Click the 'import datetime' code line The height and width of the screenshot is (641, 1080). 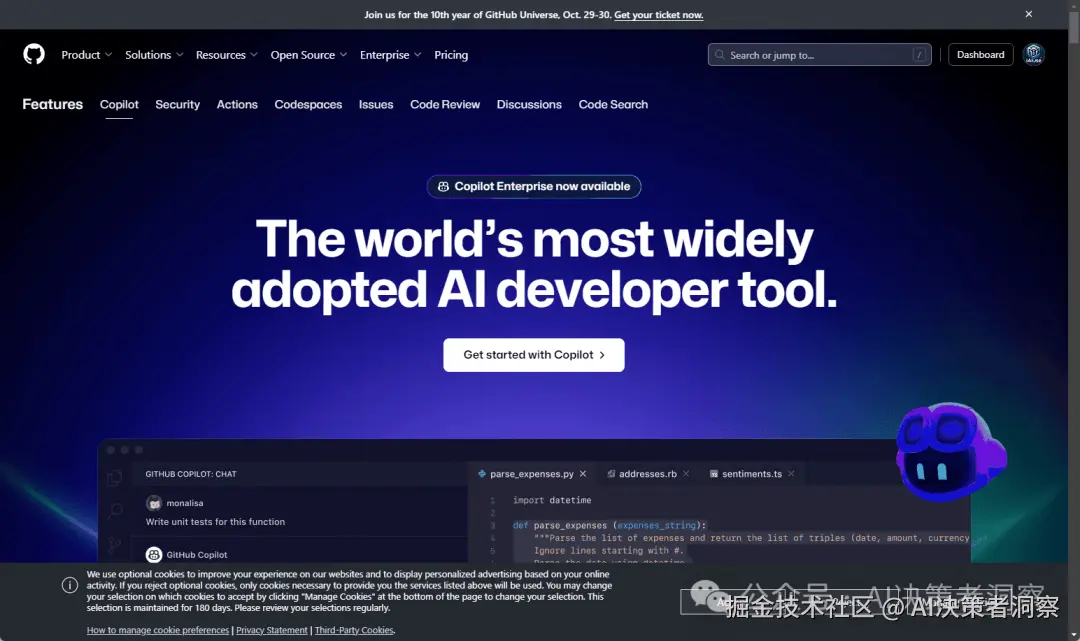[x=552, y=500]
